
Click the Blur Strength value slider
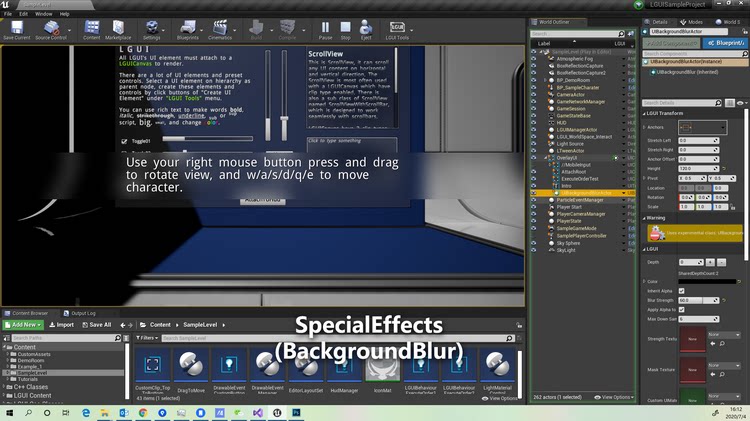coord(698,300)
